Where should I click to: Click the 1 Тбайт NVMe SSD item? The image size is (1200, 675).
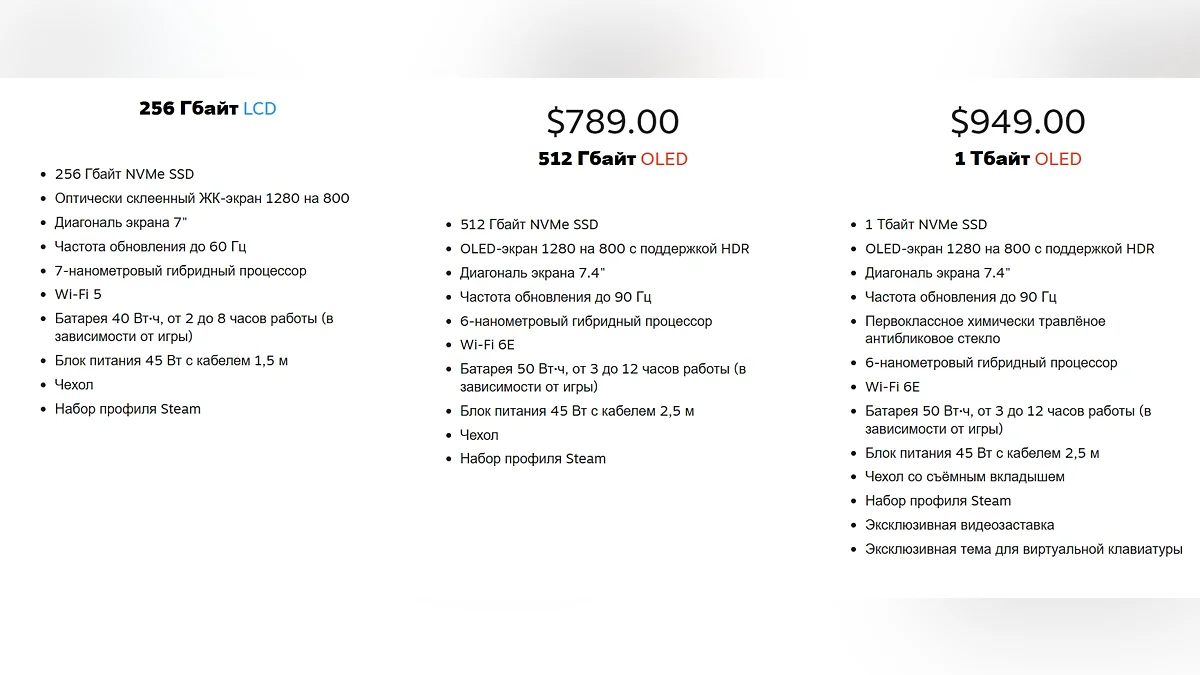pos(926,224)
